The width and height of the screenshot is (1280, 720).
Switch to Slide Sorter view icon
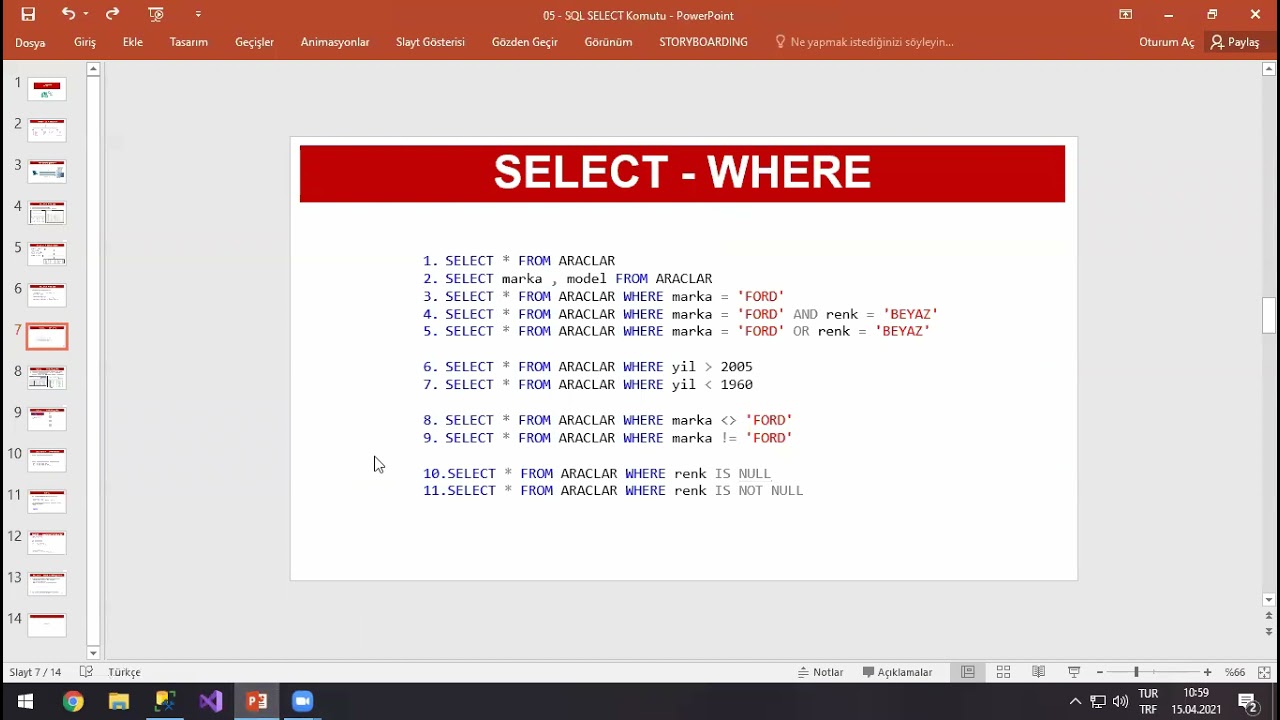pyautogui.click(x=1003, y=672)
